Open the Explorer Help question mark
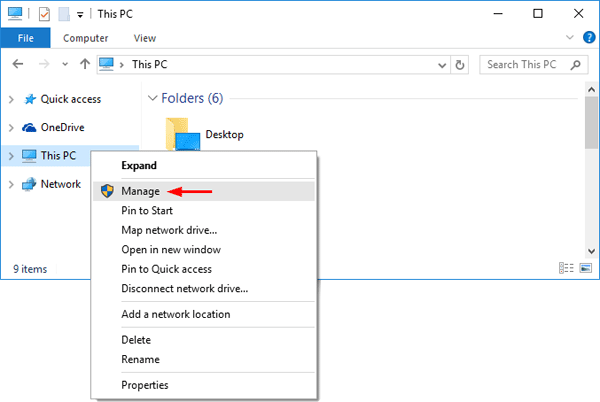This screenshot has height=402, width=600. pos(588,38)
